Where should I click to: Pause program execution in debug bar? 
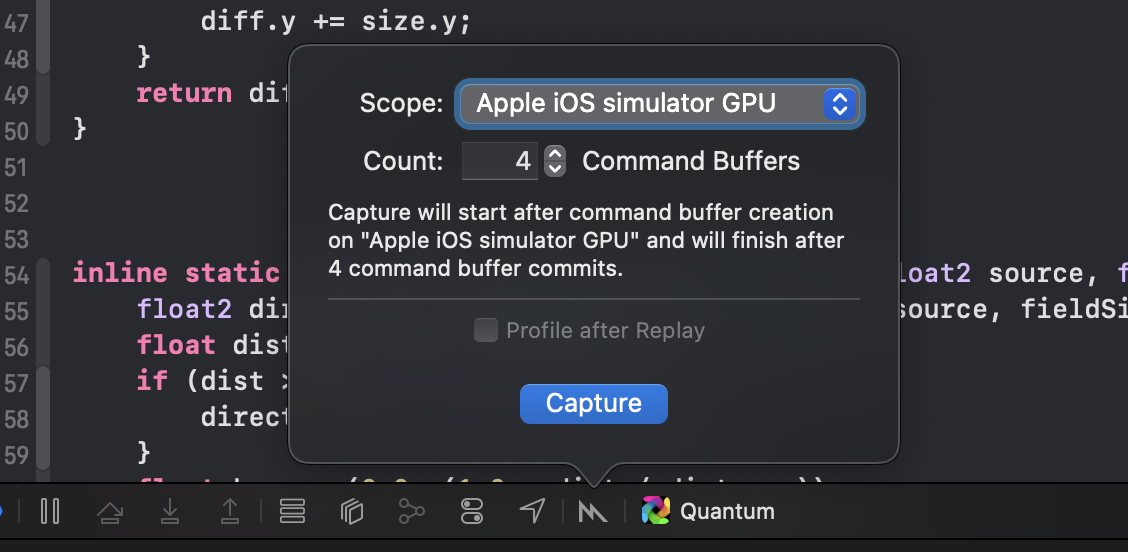tap(50, 512)
